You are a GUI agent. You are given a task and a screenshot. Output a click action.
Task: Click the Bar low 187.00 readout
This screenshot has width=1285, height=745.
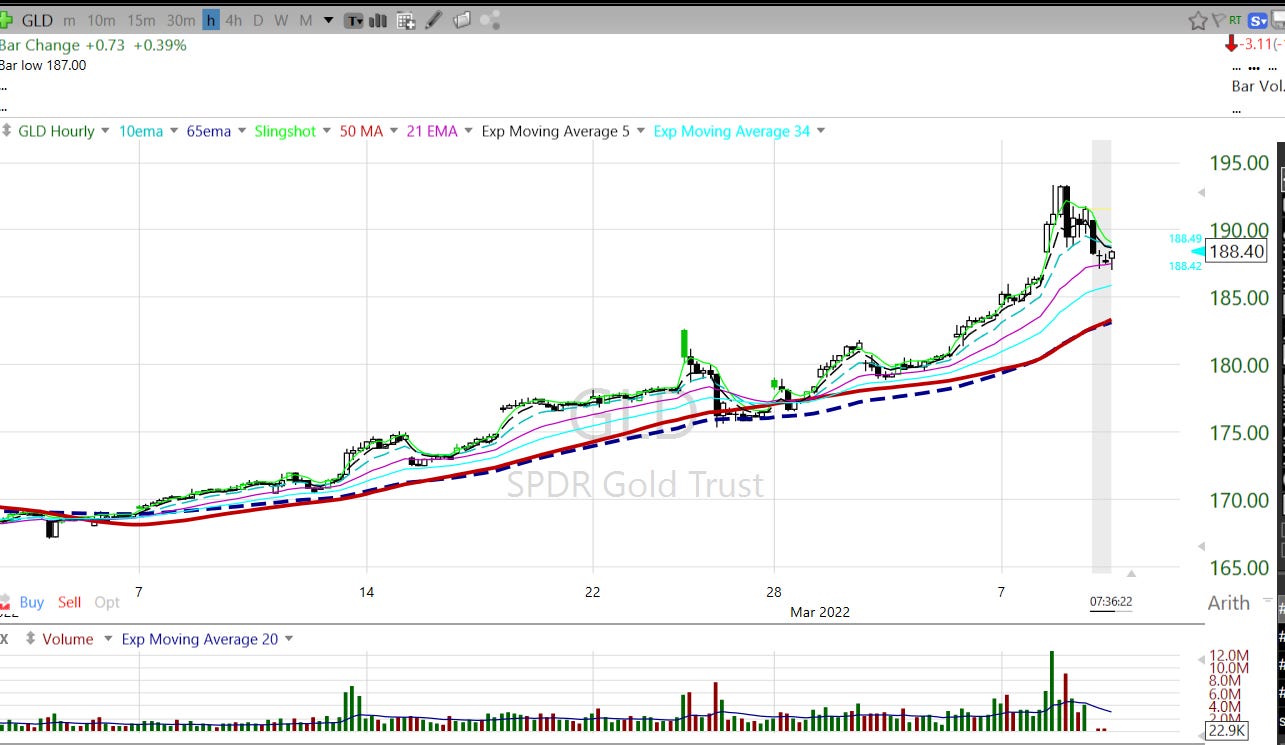[43, 65]
